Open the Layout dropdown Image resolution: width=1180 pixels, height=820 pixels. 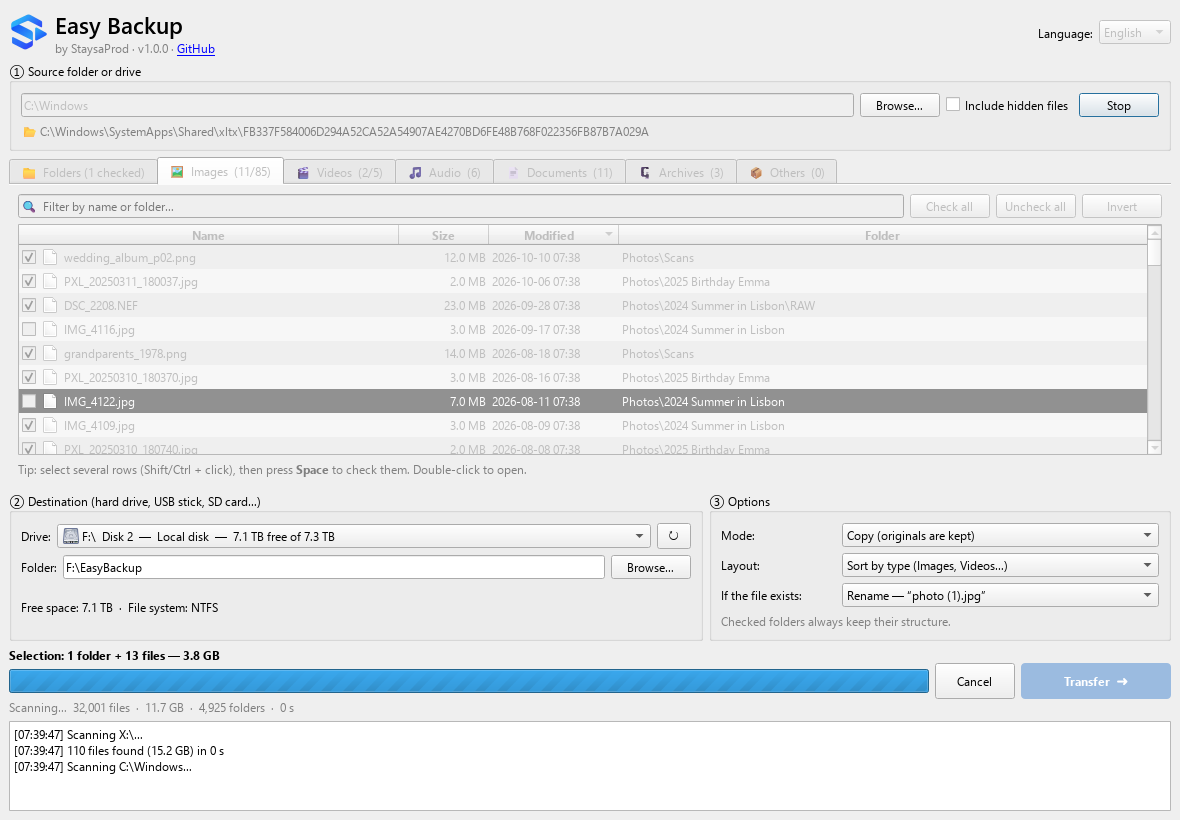coord(999,566)
